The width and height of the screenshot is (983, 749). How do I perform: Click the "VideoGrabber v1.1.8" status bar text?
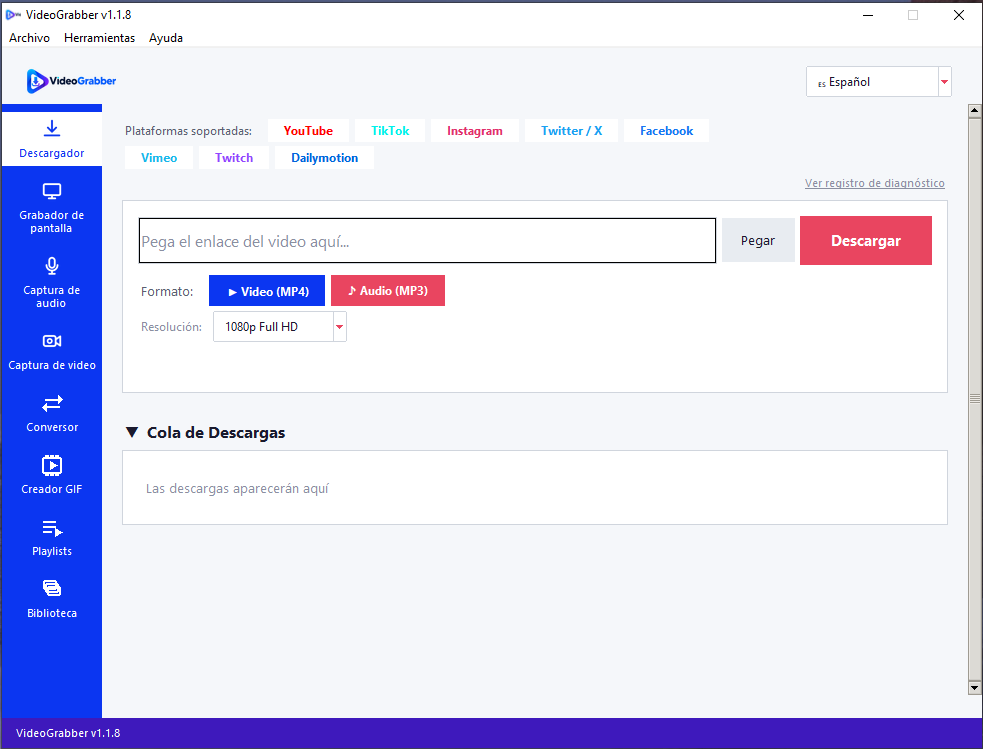(x=68, y=733)
